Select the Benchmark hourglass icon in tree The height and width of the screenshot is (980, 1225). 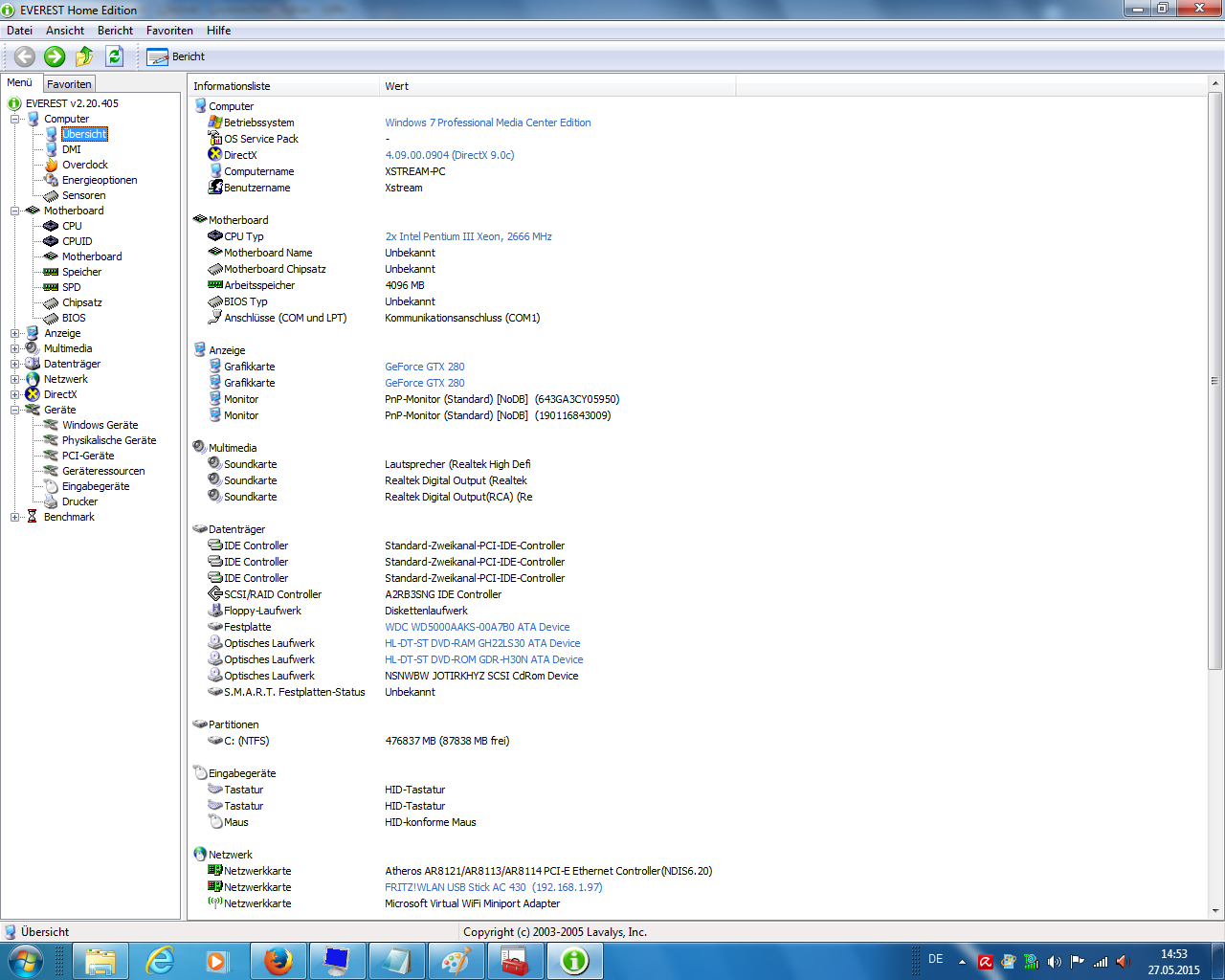[x=33, y=517]
